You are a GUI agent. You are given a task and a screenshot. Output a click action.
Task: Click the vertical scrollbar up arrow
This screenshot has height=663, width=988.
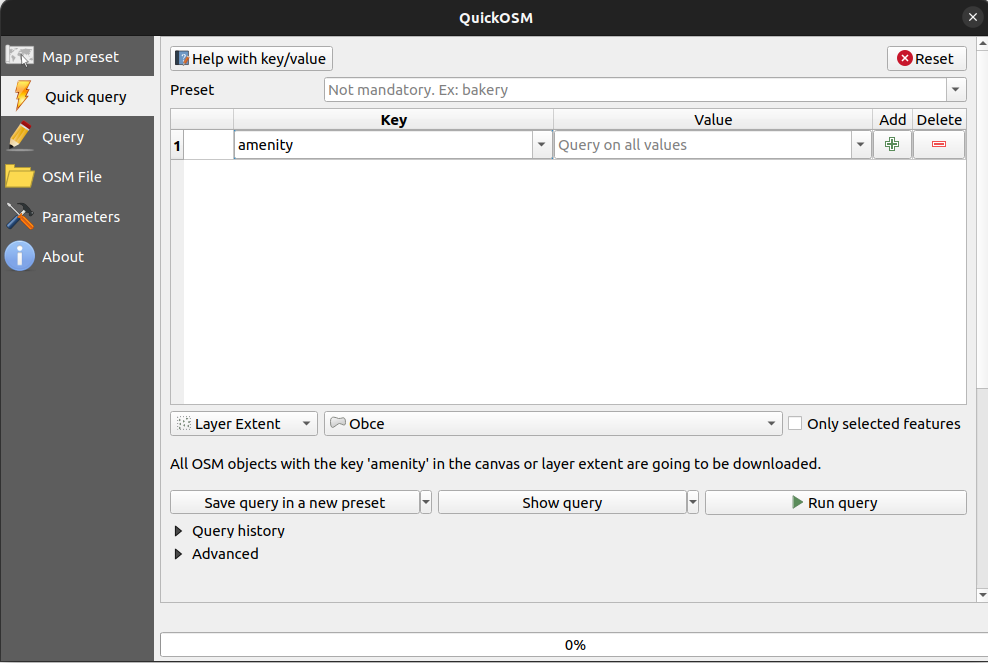[982, 43]
